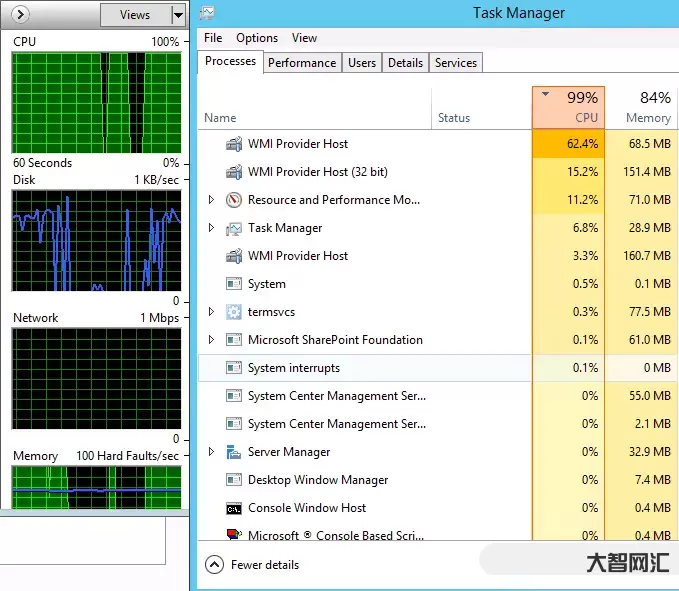679x591 pixels.
Task: Expand the termsvcs process group
Action: [x=211, y=312]
